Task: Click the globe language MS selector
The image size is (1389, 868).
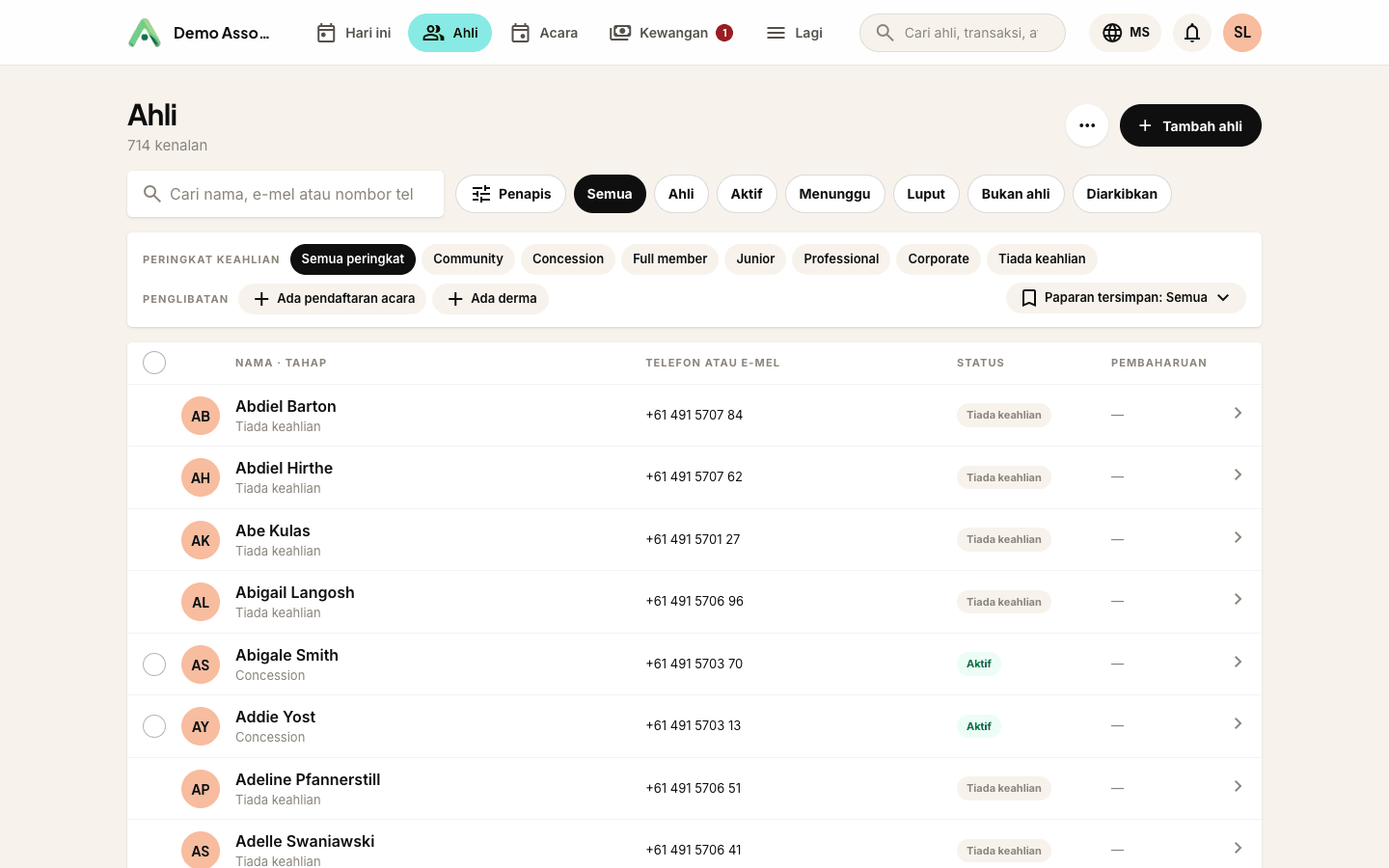Action: coord(1126,33)
